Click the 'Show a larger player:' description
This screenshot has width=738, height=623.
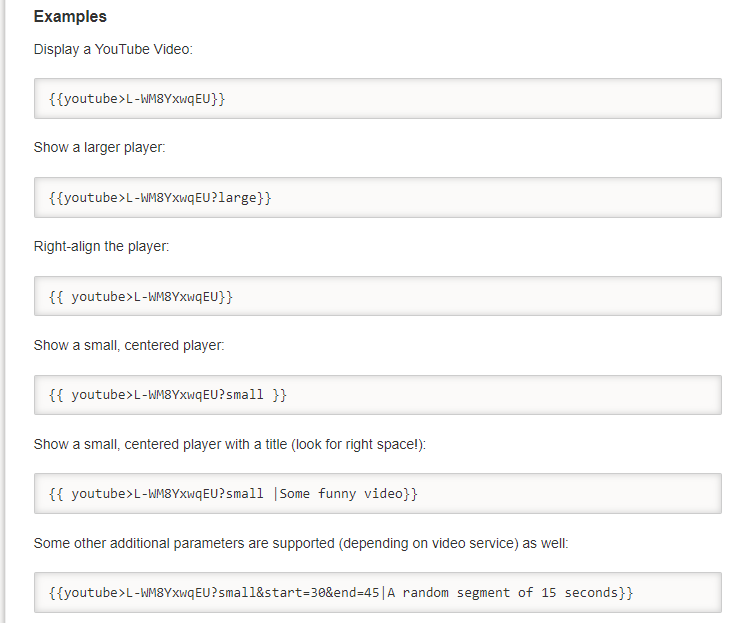[99, 147]
